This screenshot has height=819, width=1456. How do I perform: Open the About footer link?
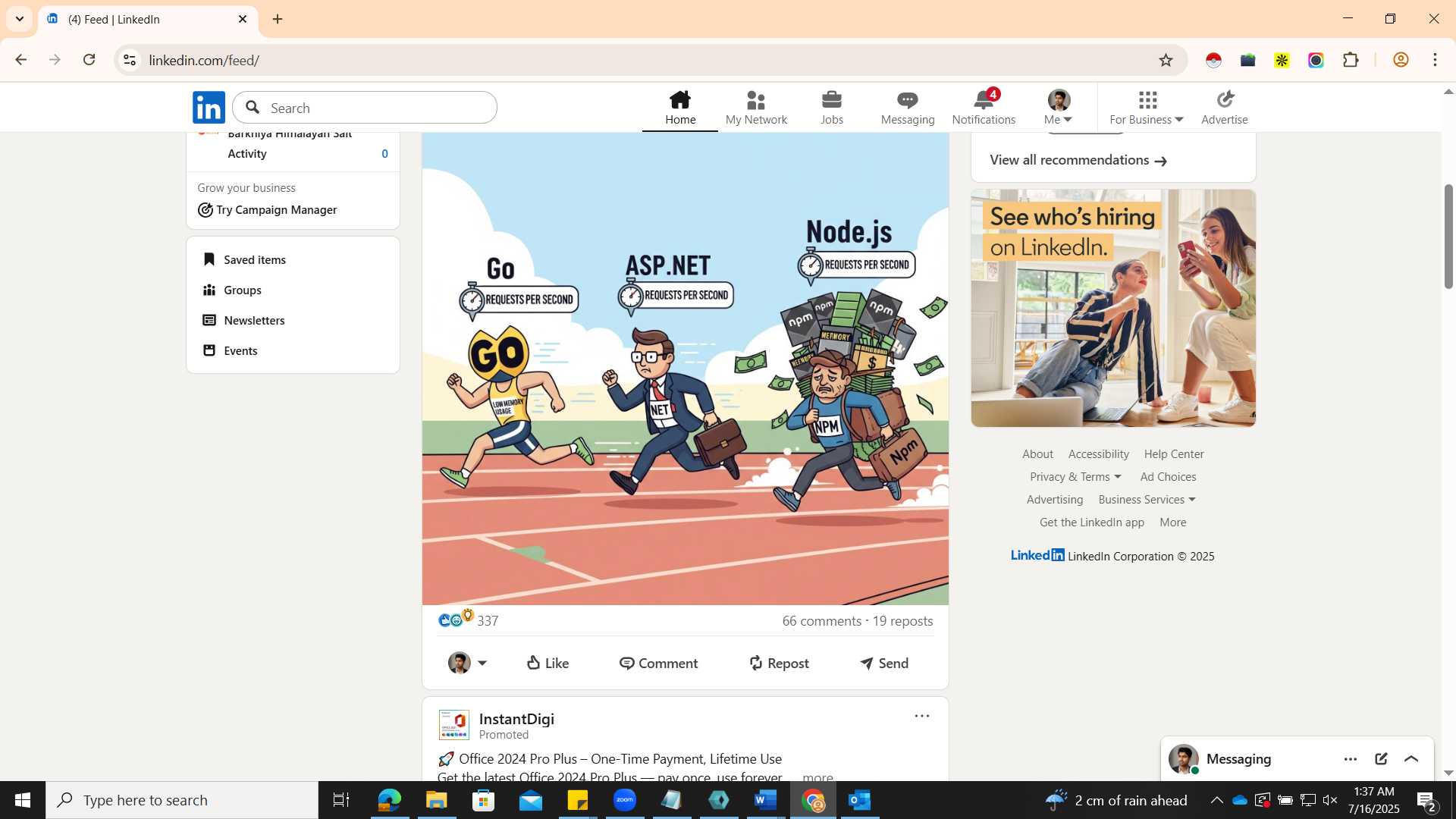click(1037, 454)
